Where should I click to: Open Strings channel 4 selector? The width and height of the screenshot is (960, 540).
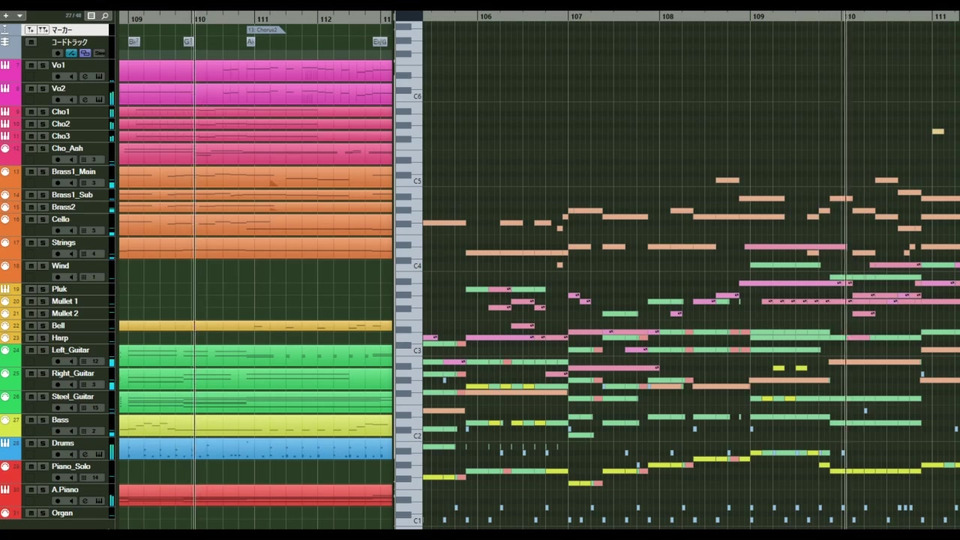91,254
